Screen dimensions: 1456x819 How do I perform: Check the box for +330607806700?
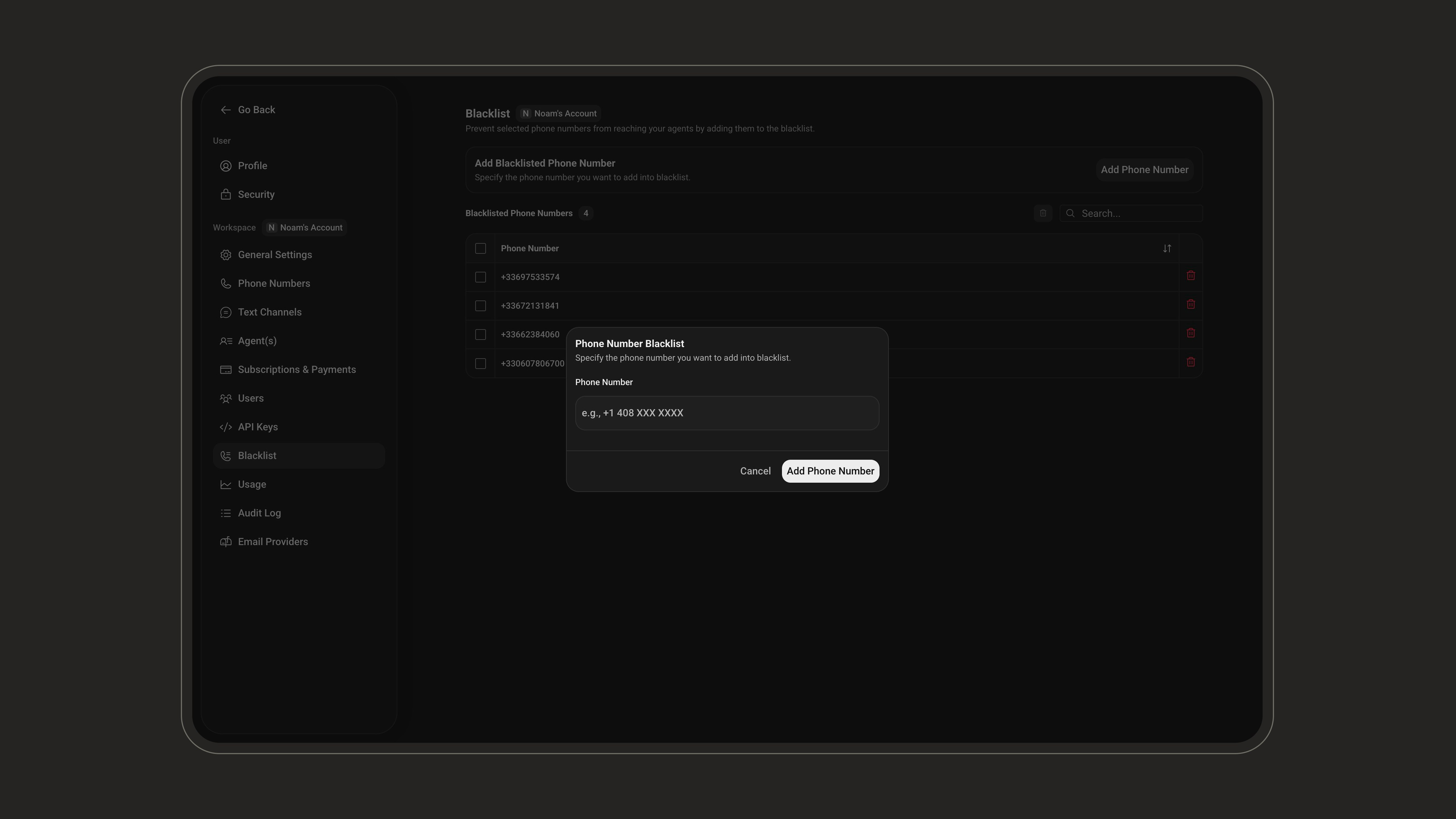tap(480, 363)
